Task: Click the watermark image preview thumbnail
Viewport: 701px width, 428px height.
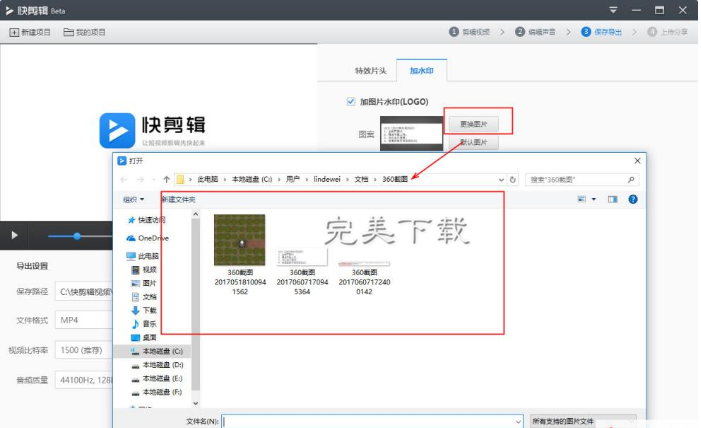Action: pyautogui.click(x=411, y=133)
